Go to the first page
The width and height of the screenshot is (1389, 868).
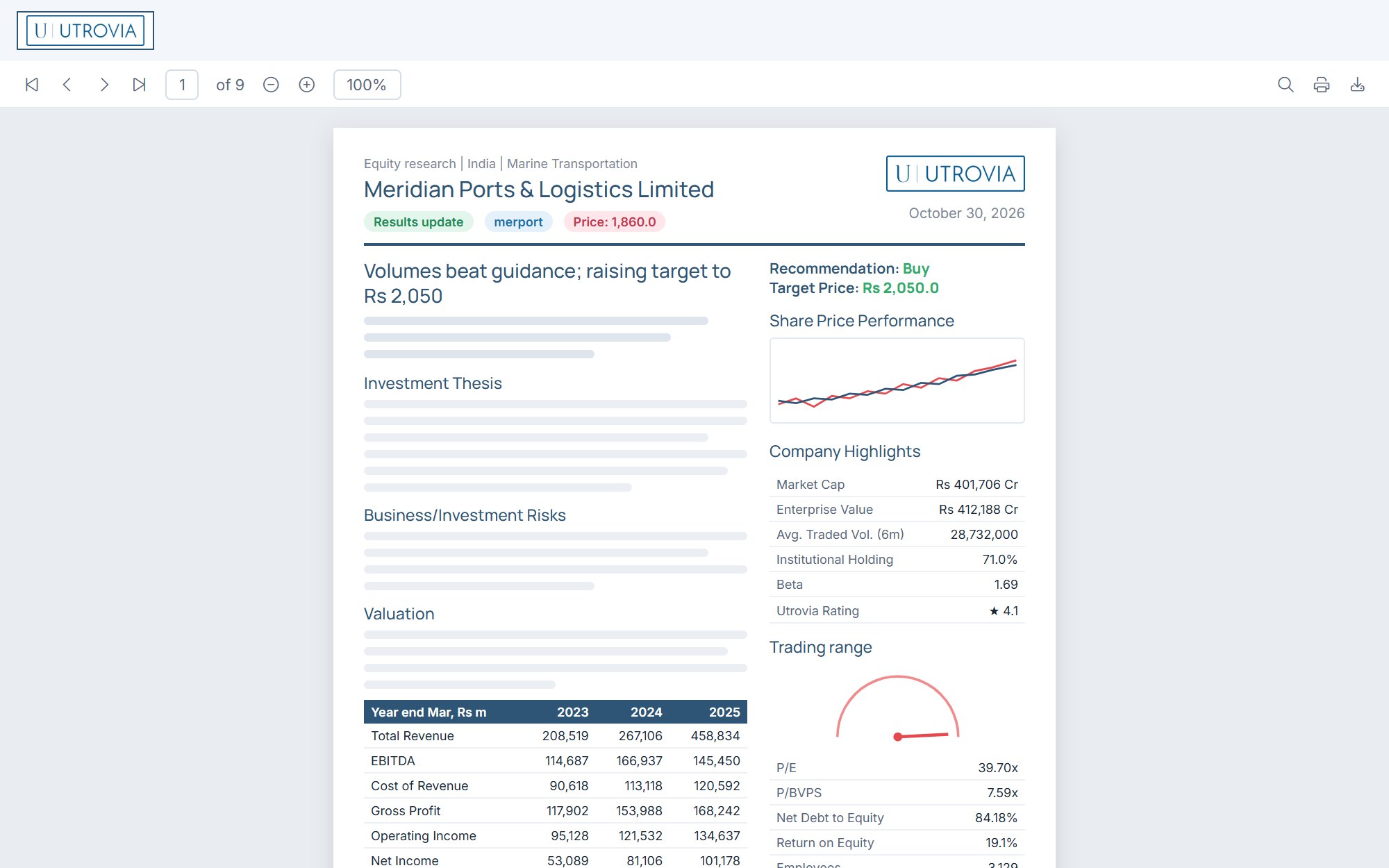coord(32,85)
